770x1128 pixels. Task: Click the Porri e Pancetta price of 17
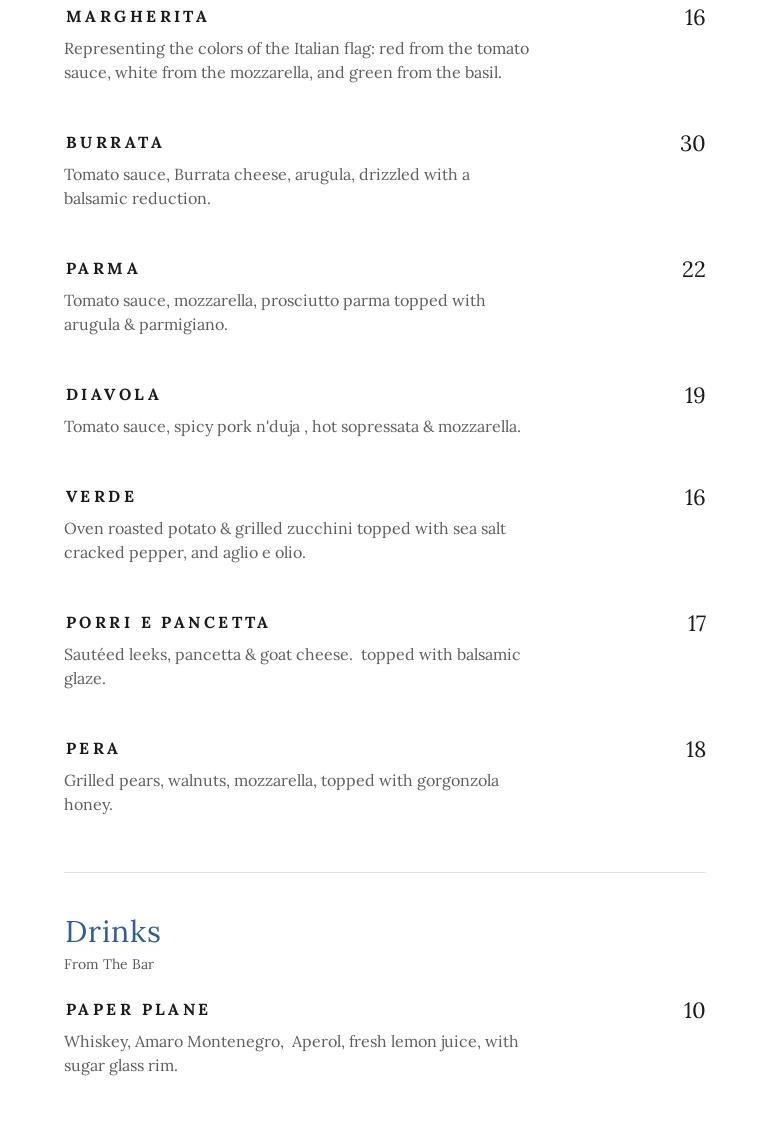click(x=696, y=624)
